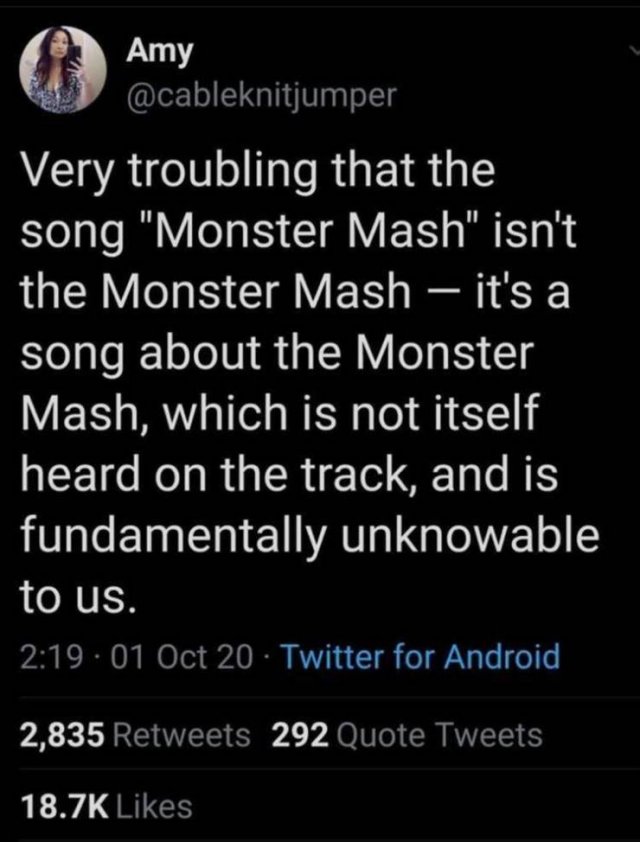View the 292 Quote Tweets list
640x842 pixels.
[407, 735]
